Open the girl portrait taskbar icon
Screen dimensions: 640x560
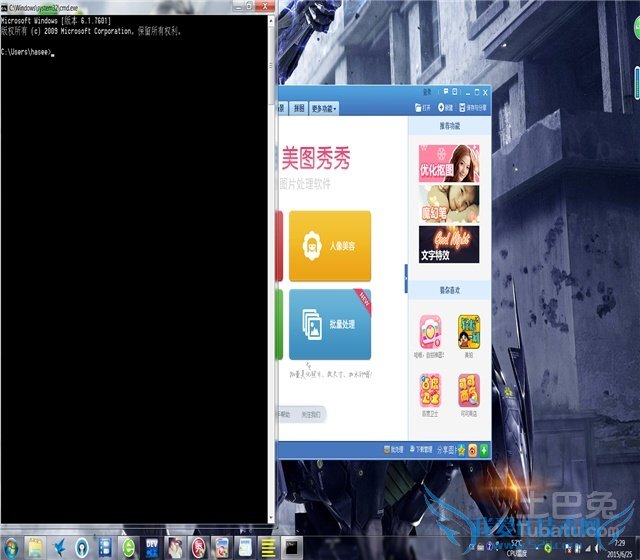click(175, 548)
